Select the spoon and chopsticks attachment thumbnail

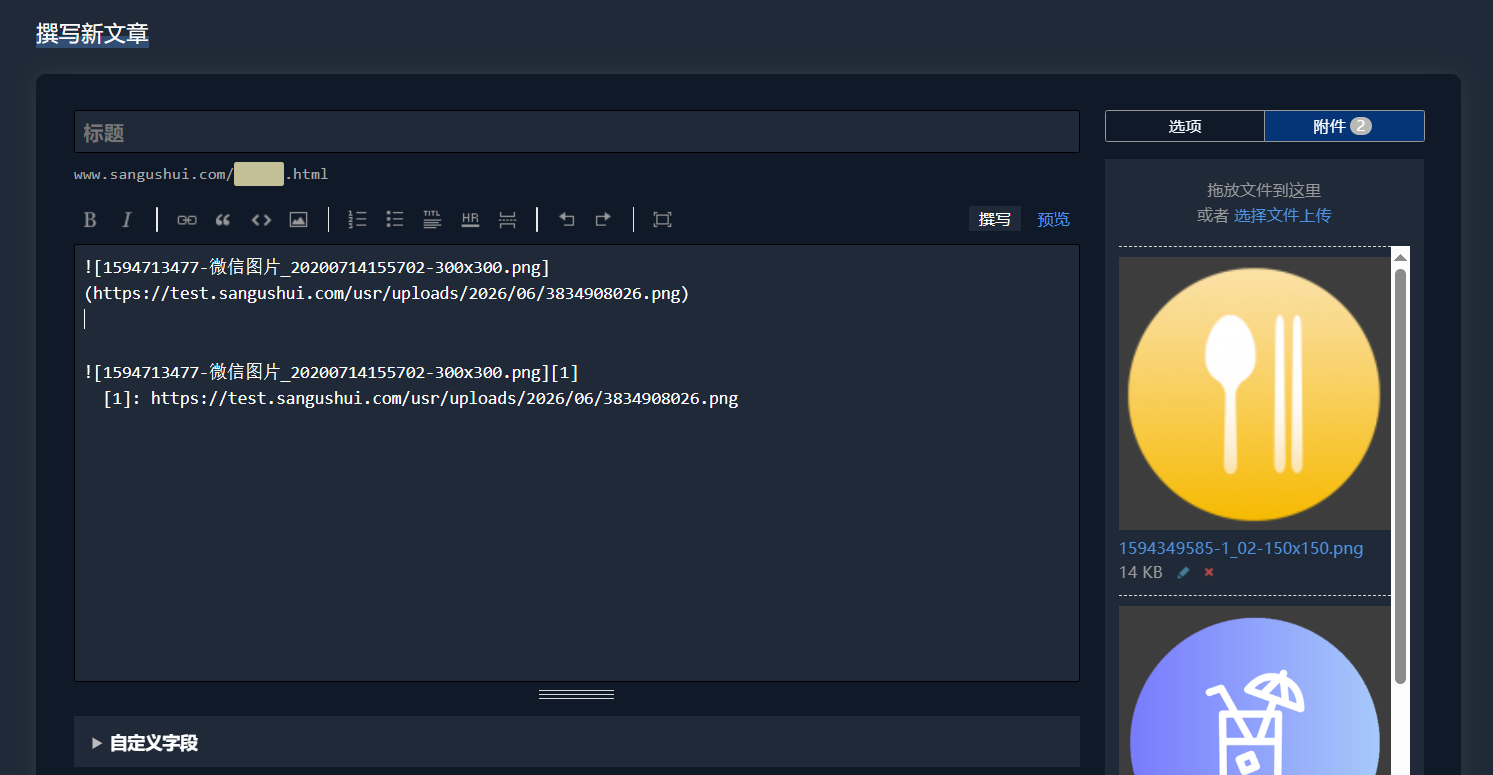pyautogui.click(x=1254, y=393)
